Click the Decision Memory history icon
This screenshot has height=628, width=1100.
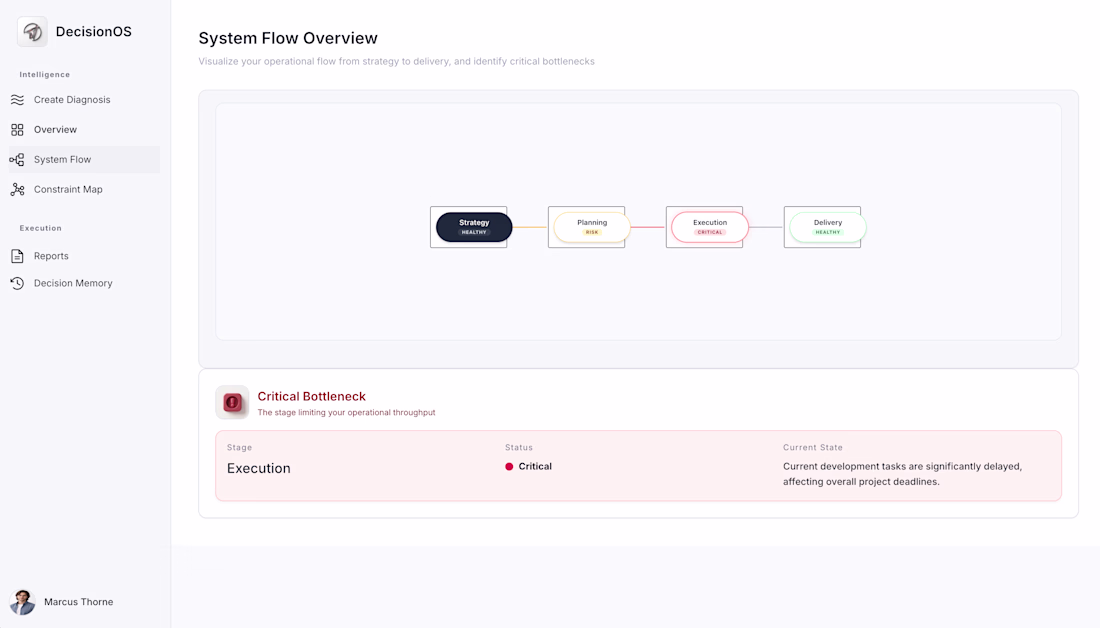(17, 283)
